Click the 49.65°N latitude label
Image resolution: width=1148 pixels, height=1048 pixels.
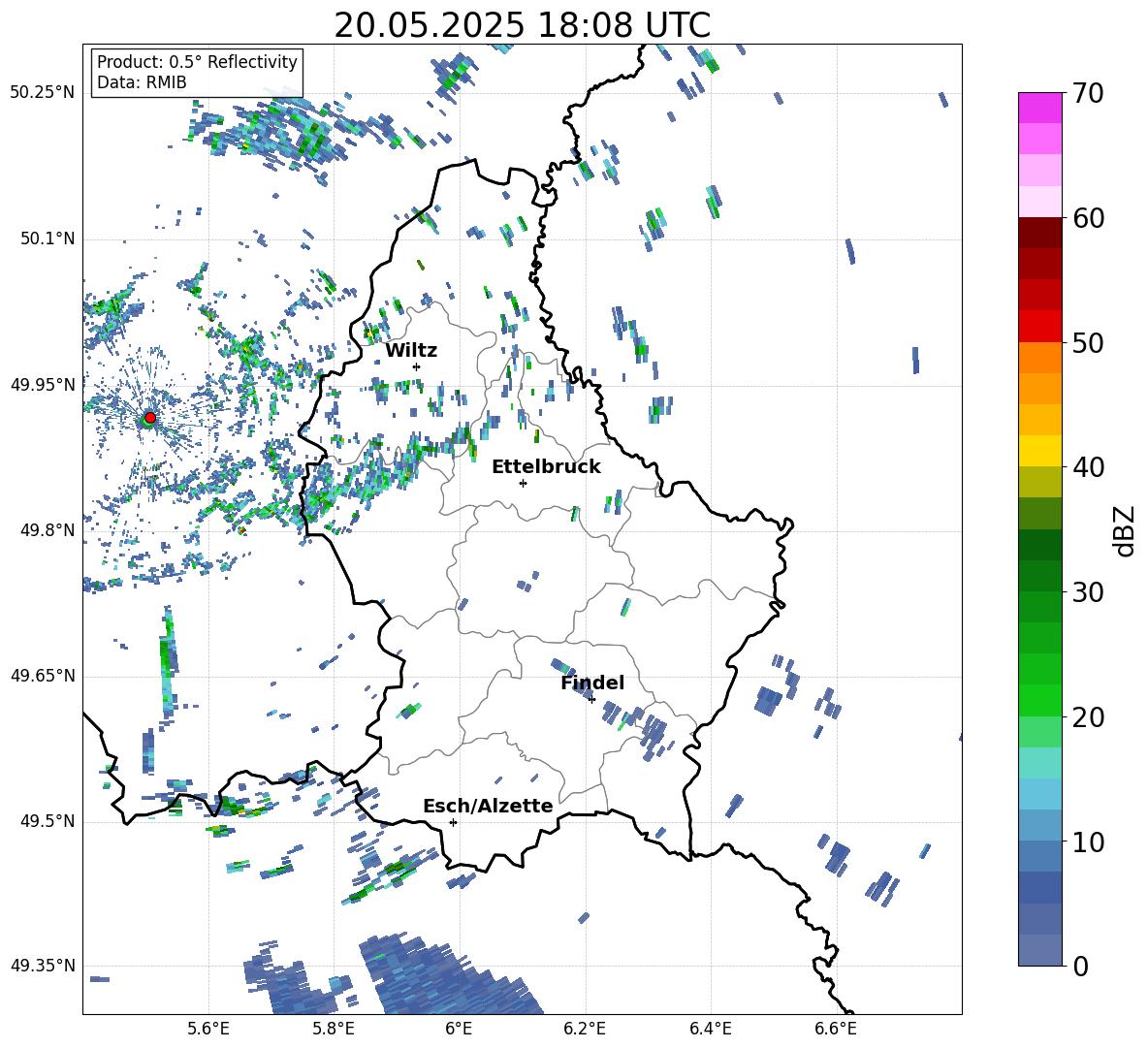43,675
